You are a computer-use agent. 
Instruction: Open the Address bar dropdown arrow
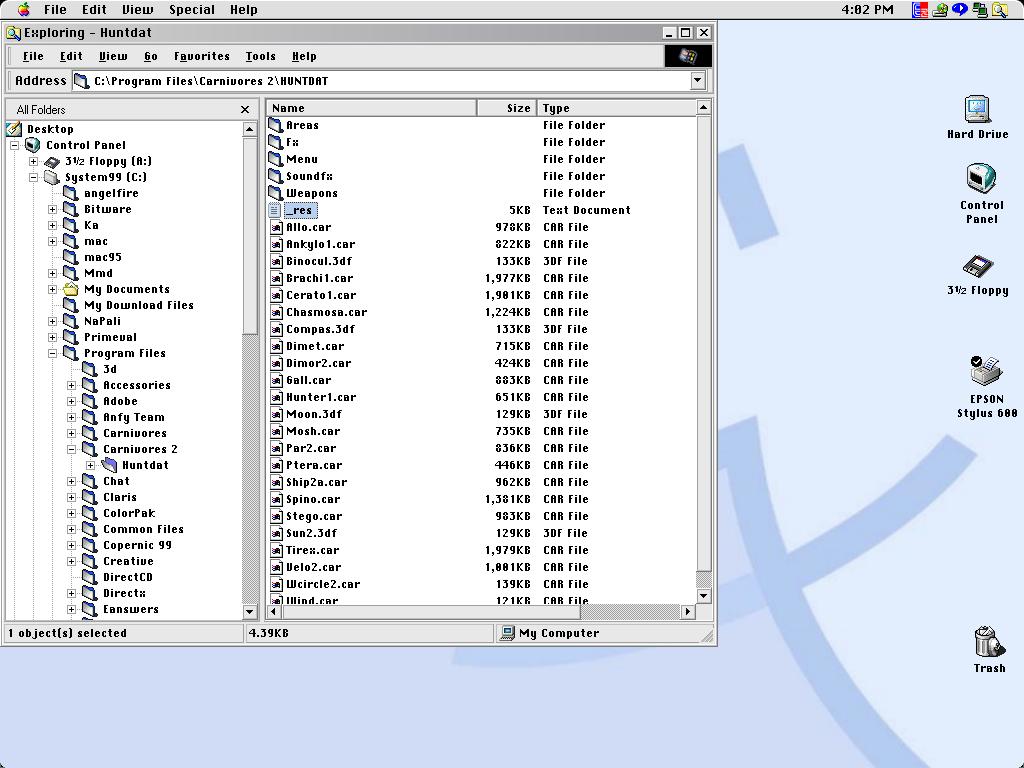point(698,81)
